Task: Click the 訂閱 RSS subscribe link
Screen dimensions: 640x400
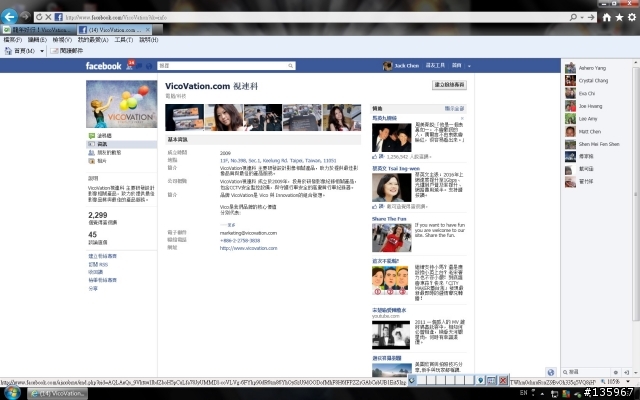Action: (98, 264)
